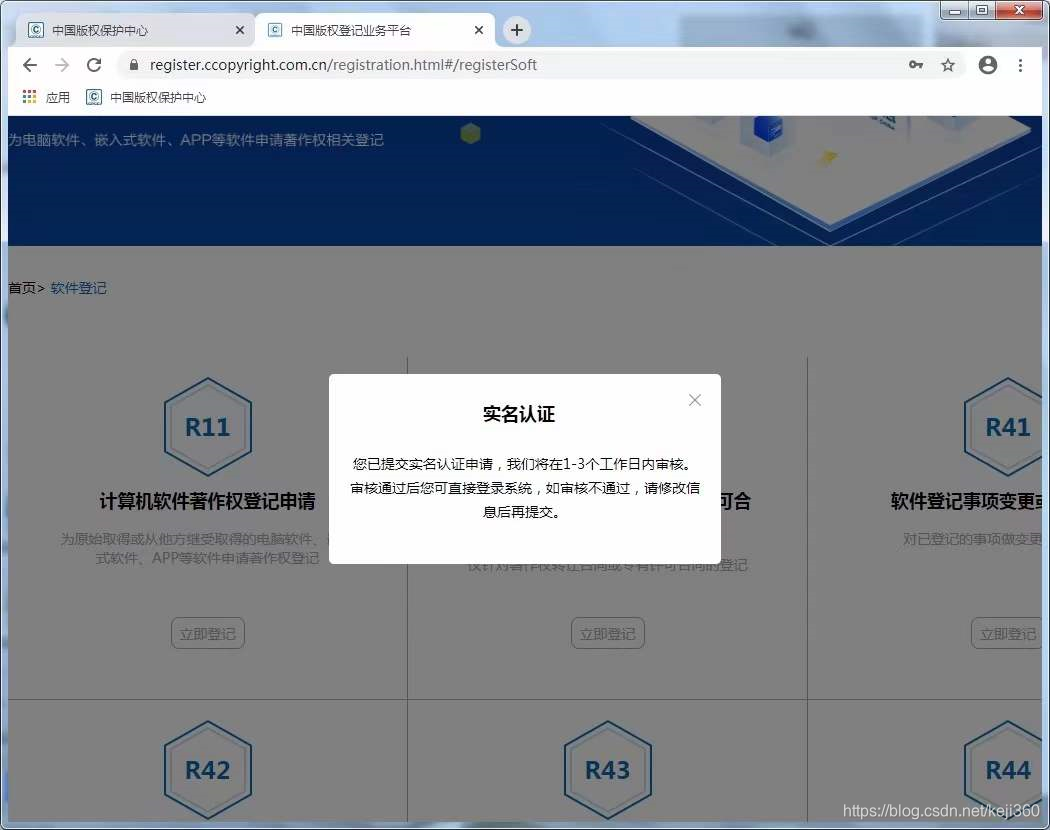
Task: Bookmark this page with the star icon
Action: pyautogui.click(x=947, y=64)
